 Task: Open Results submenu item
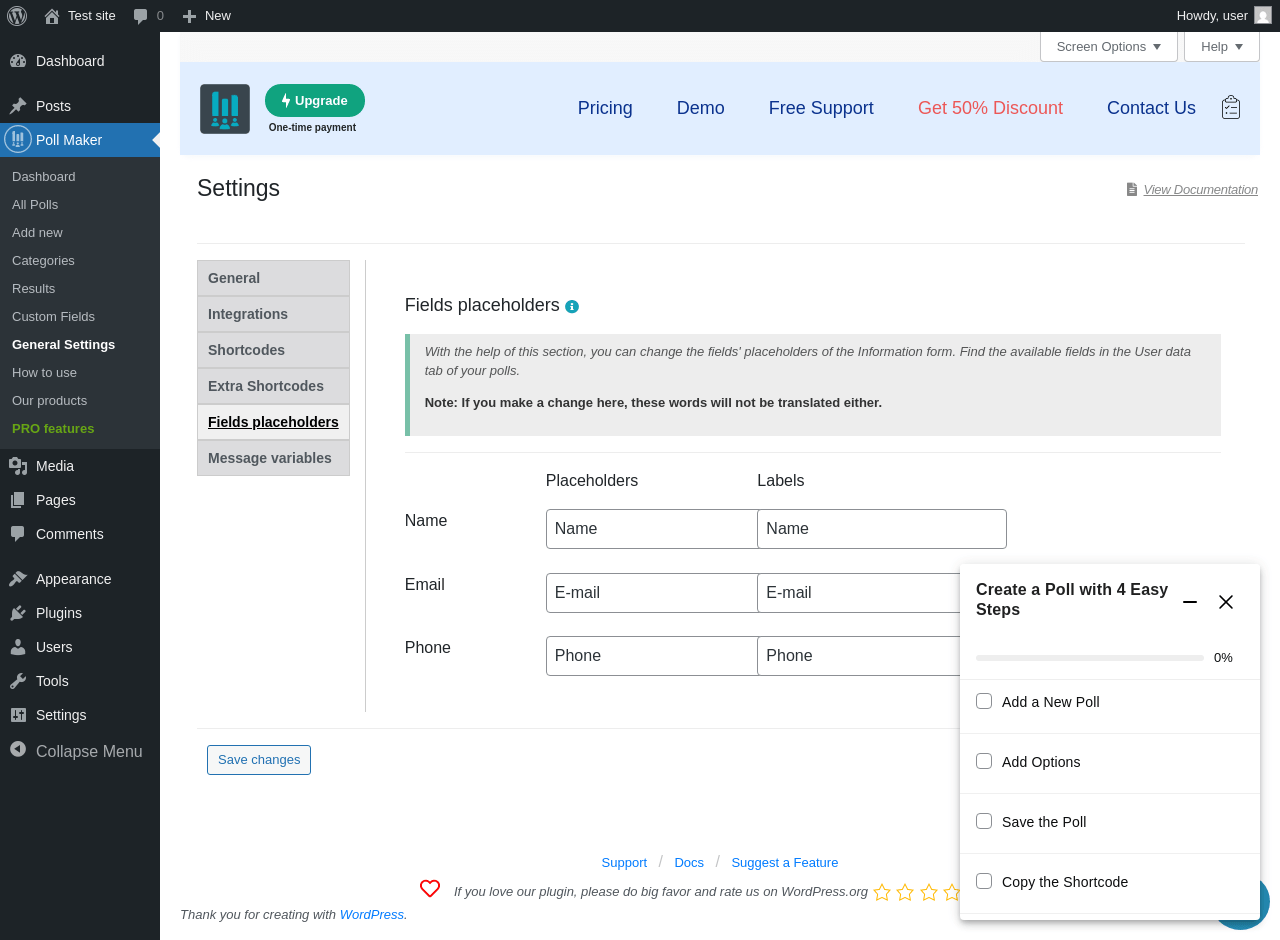tap(33, 288)
